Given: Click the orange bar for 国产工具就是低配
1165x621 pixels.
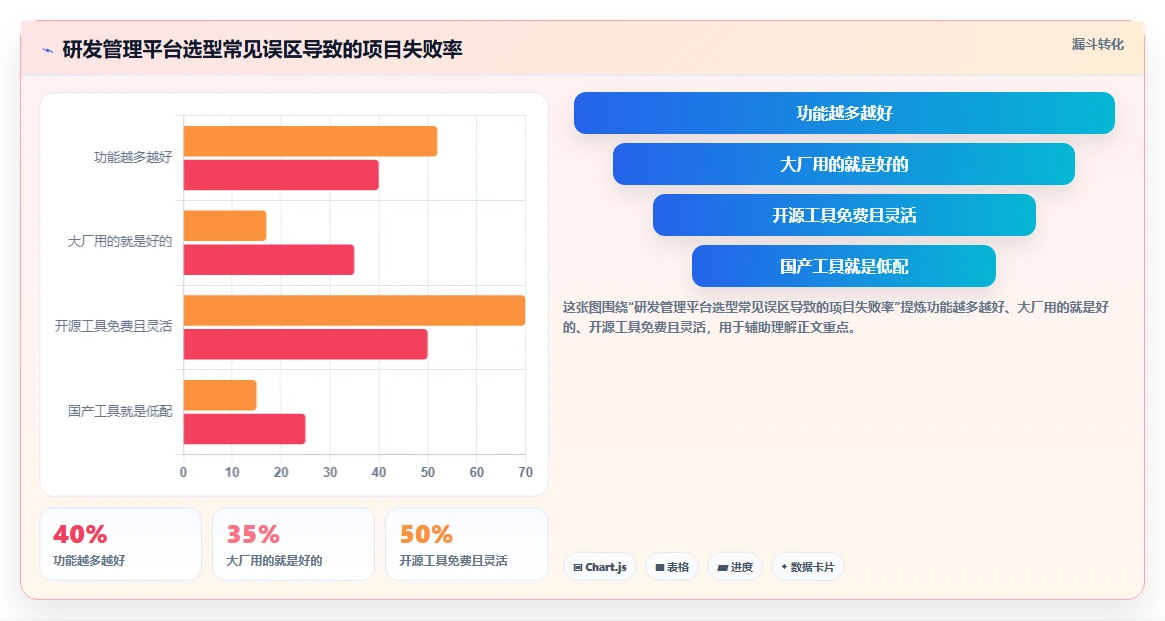Looking at the screenshot, I should tap(220, 395).
